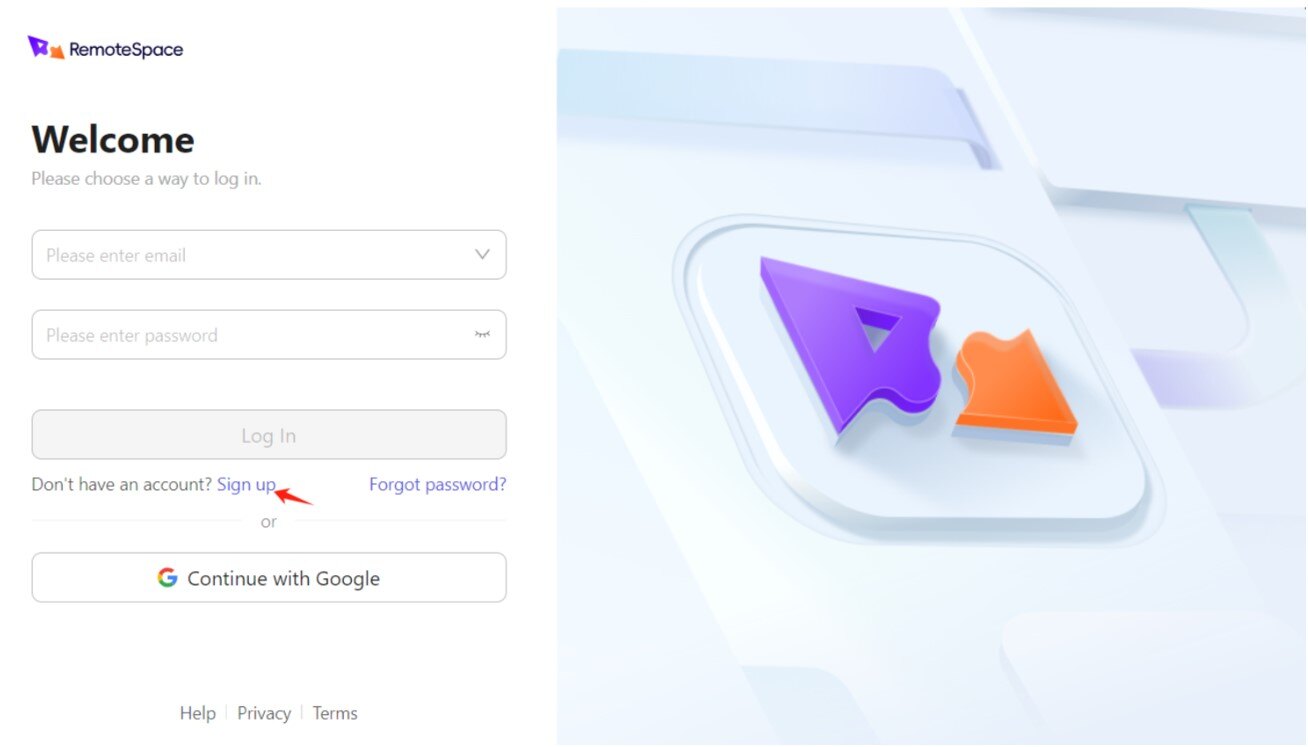Toggle password visibility in the password field
The height and width of the screenshot is (747, 1308).
pos(483,335)
